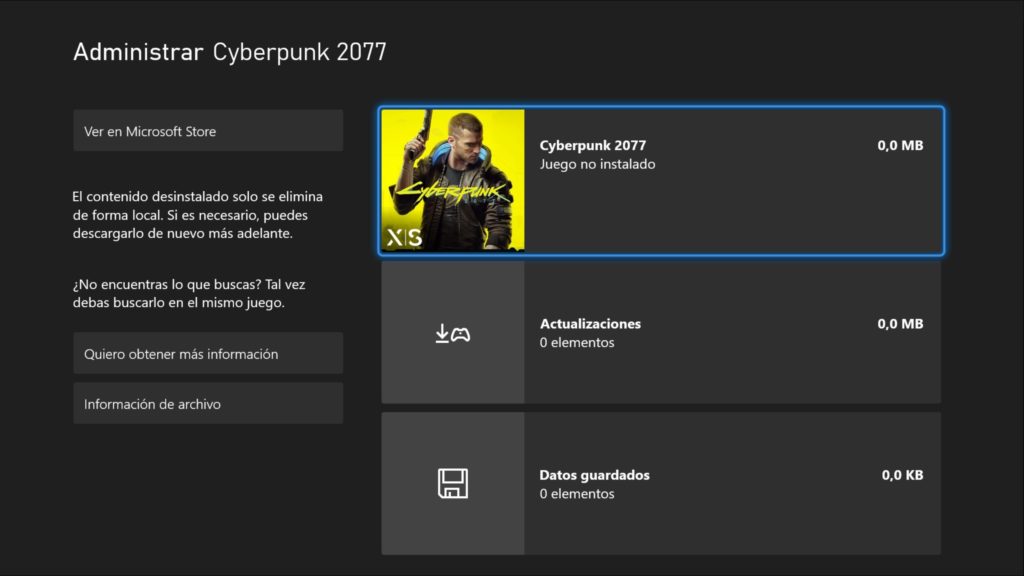Viewport: 1024px width, 576px height.
Task: Click '0 elementos' under Datos guardados
Action: point(577,494)
